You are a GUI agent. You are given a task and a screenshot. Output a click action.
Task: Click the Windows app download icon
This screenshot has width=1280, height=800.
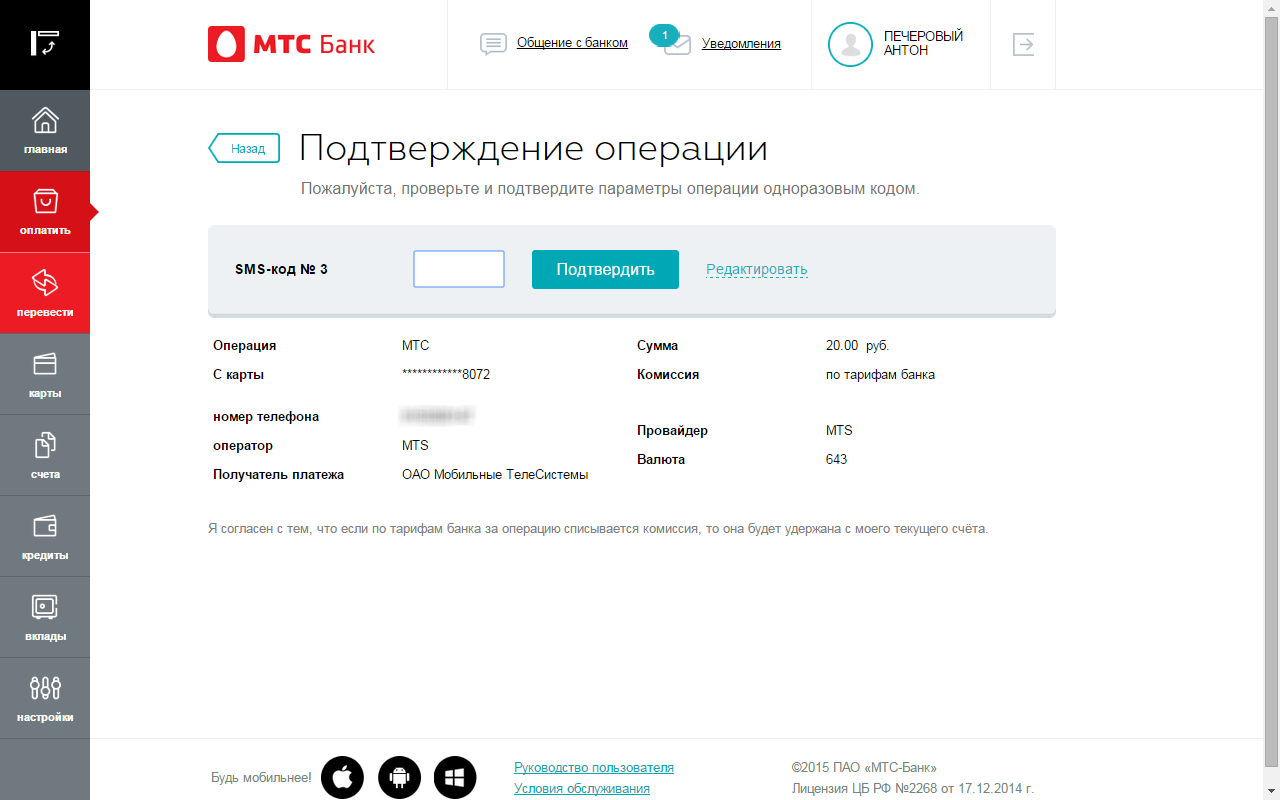[455, 777]
